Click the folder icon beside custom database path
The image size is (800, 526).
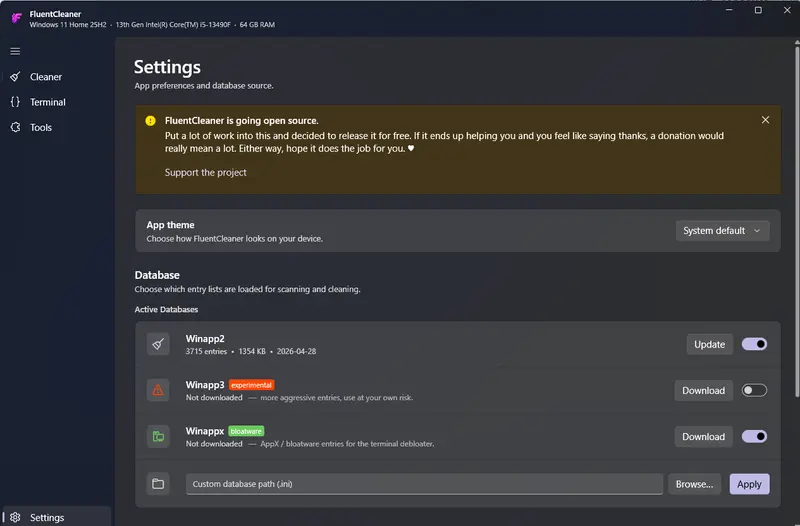158,484
